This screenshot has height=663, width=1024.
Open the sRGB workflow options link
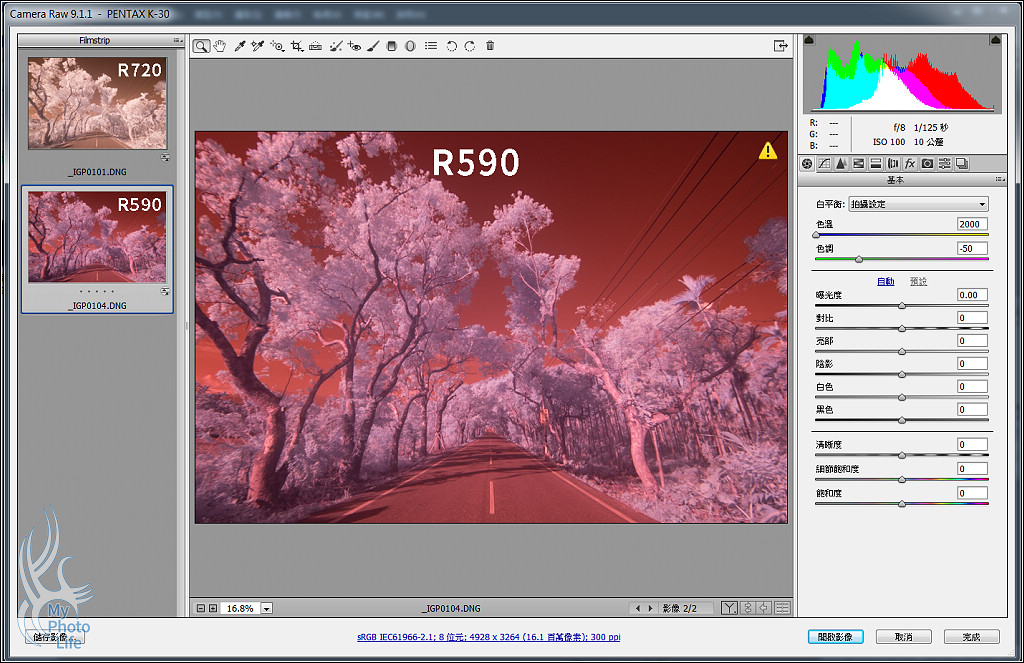(x=489, y=637)
